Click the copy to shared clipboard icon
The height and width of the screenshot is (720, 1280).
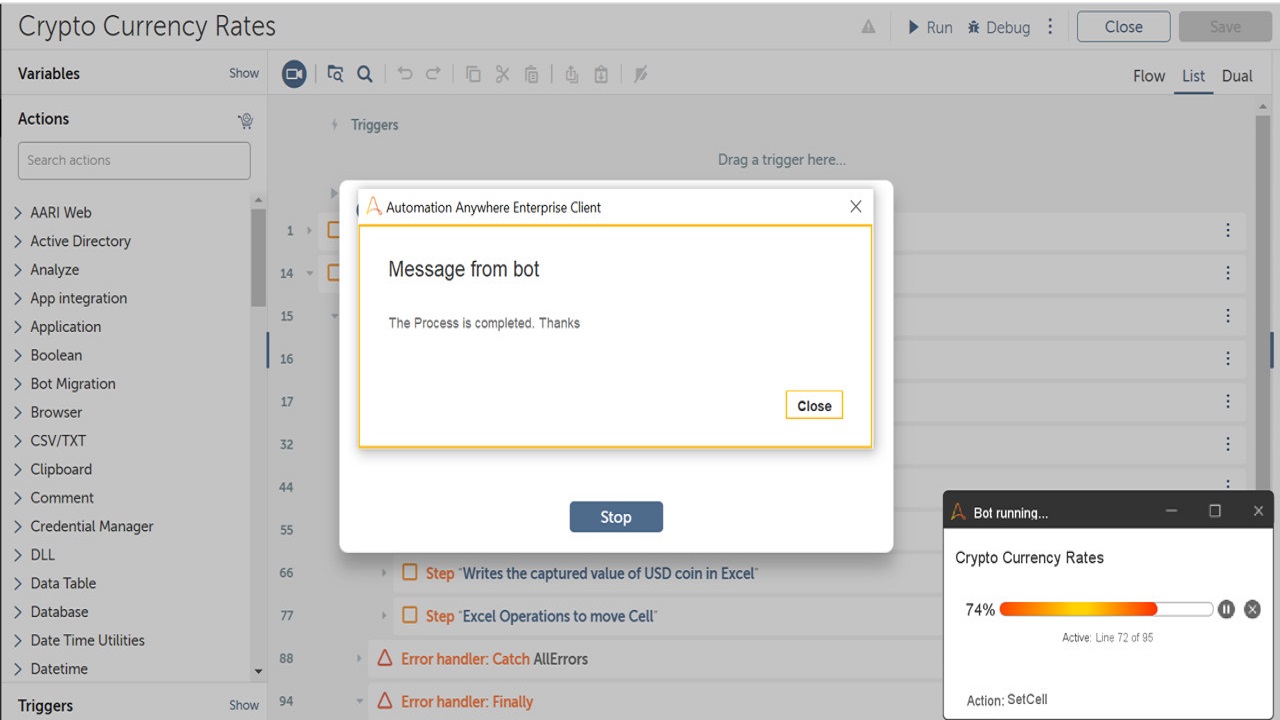pyautogui.click(x=571, y=74)
